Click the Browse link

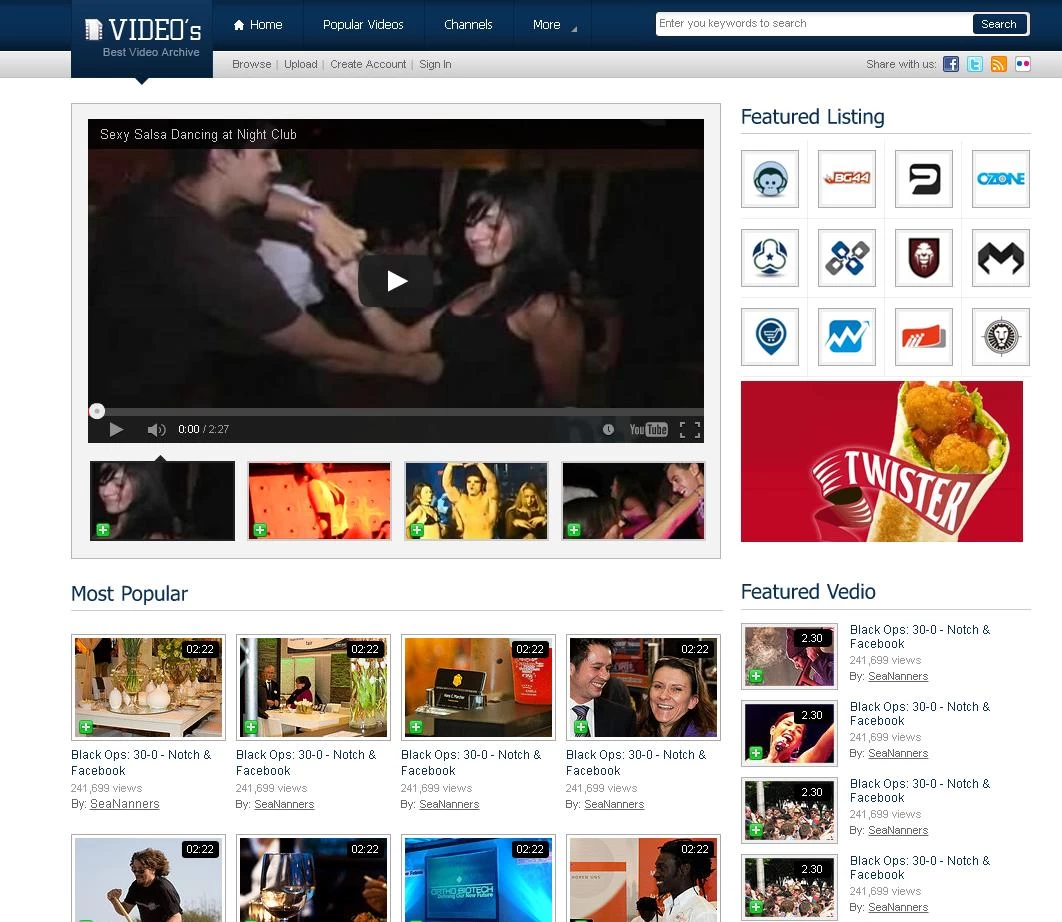click(251, 64)
